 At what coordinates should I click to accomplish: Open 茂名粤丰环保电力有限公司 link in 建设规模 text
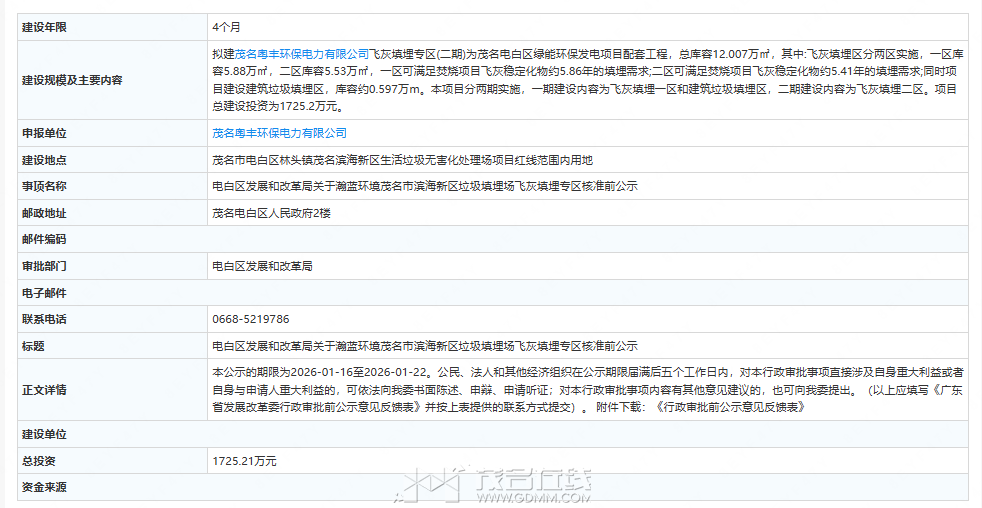[301, 54]
